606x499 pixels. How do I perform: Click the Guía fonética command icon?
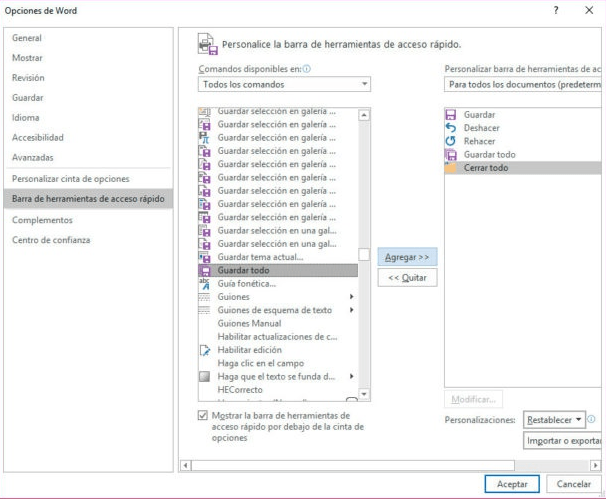click(x=205, y=284)
